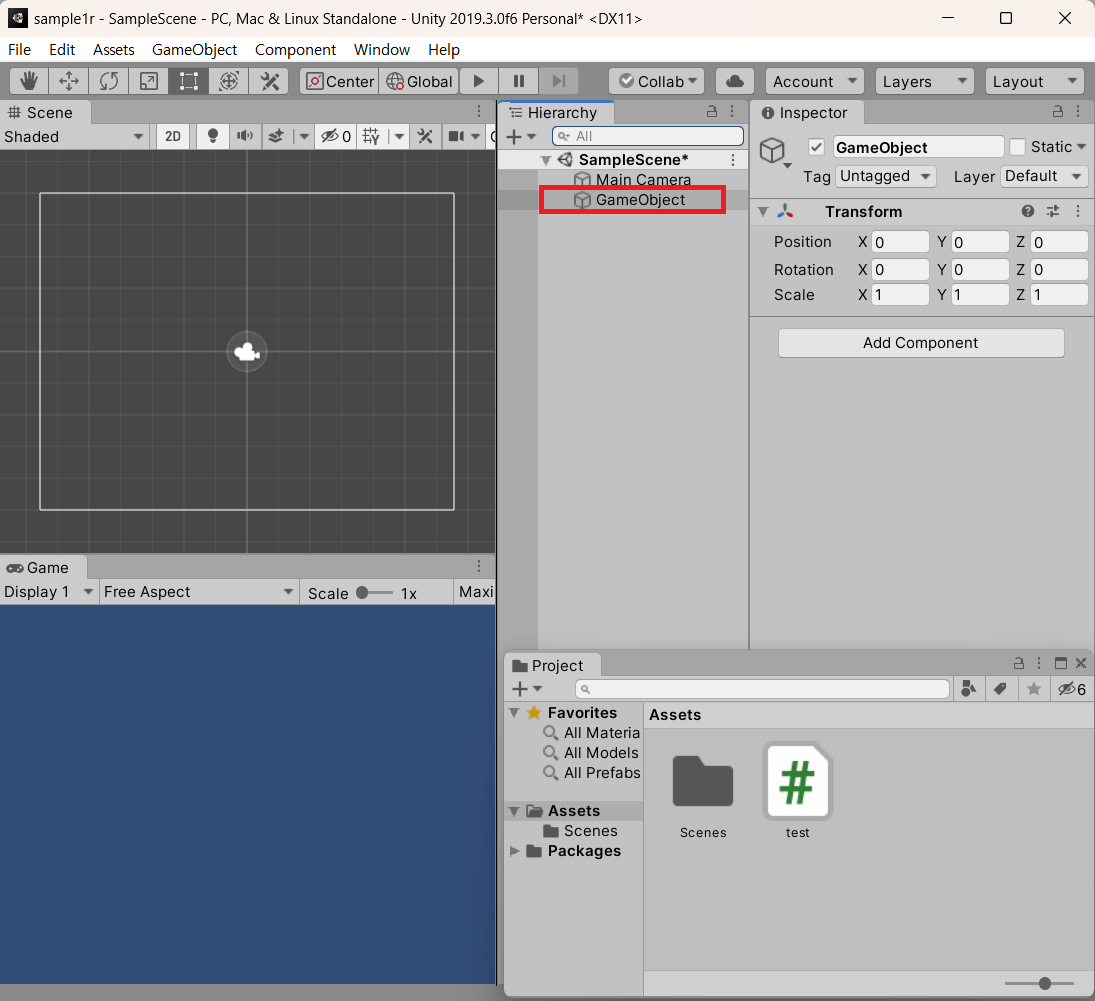Click the Step frame button

[x=559, y=81]
